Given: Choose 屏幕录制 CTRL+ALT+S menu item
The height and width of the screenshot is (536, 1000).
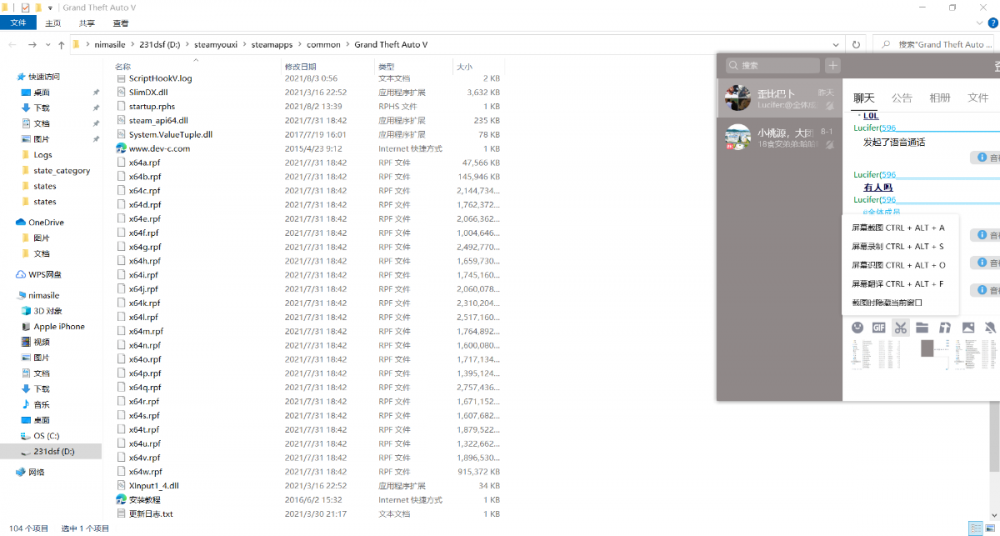Looking at the screenshot, I should (x=898, y=246).
